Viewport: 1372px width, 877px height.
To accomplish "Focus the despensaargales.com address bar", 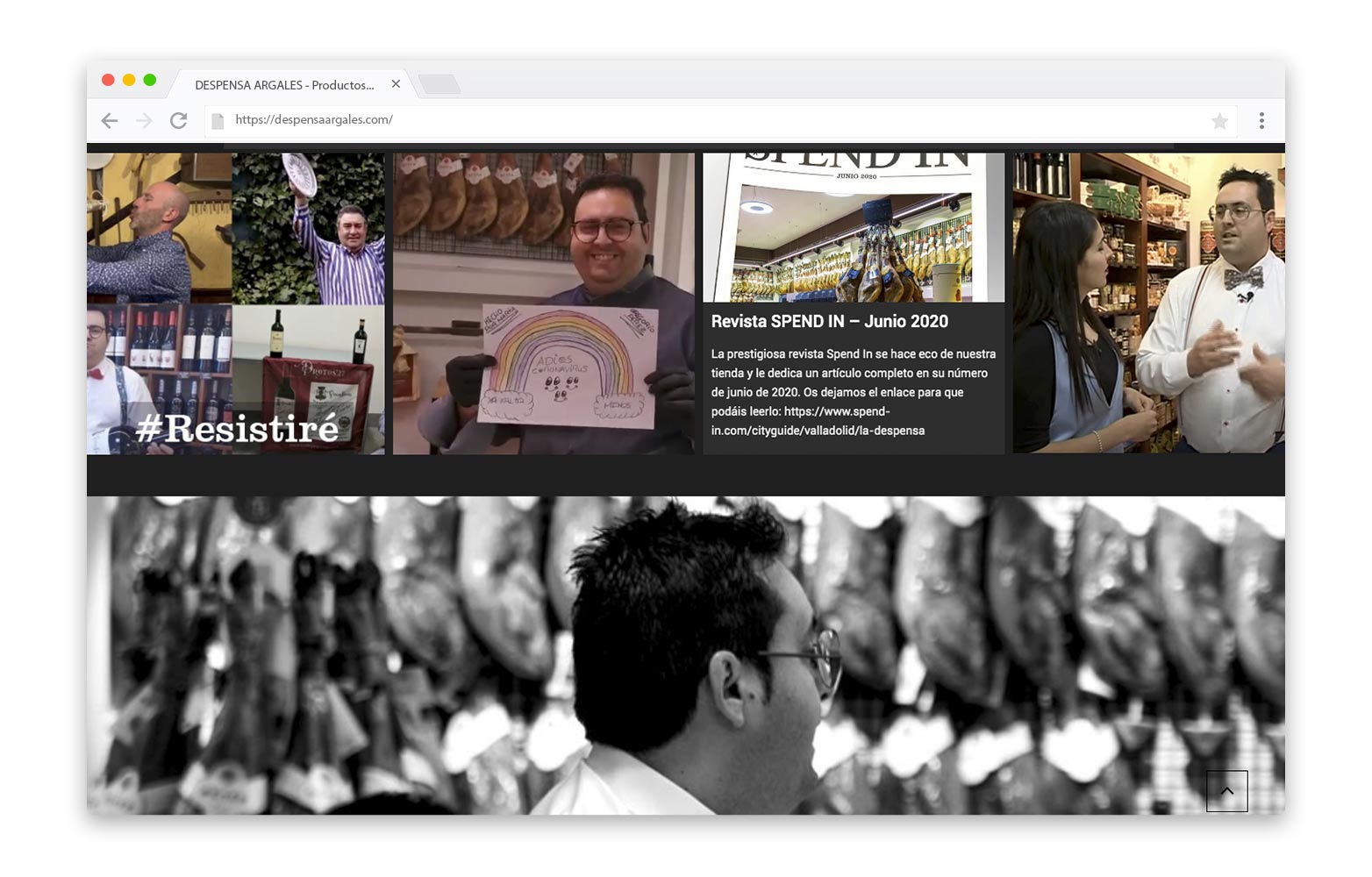I will (702, 120).
